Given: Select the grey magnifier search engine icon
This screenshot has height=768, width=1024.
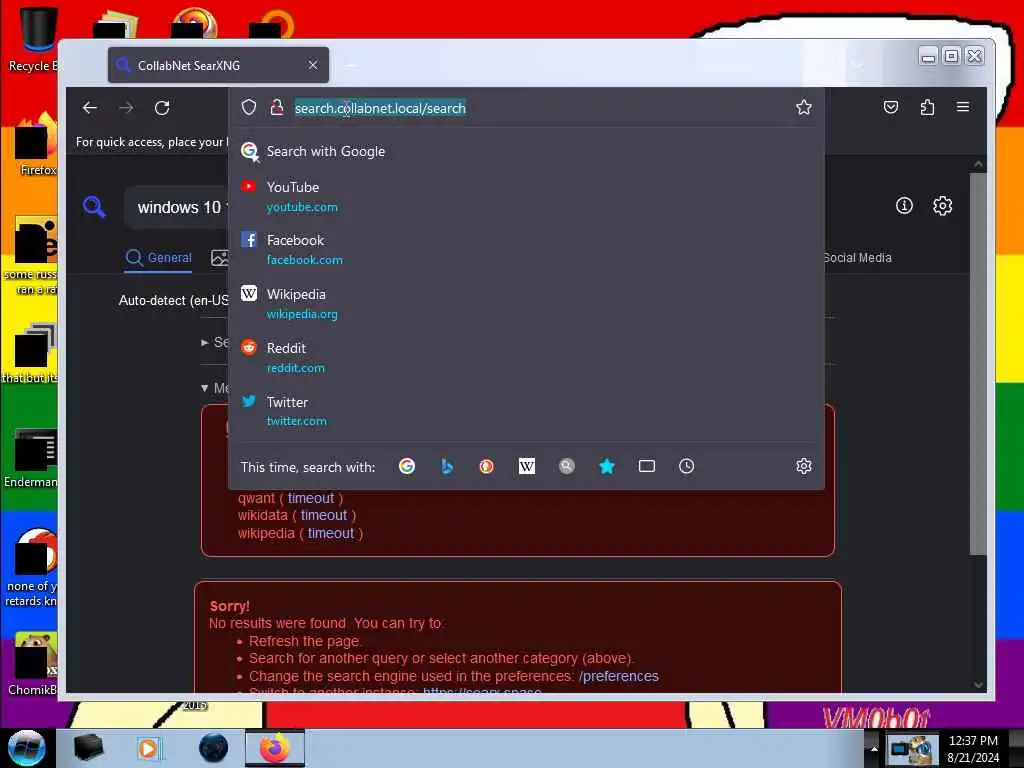Looking at the screenshot, I should 566,466.
